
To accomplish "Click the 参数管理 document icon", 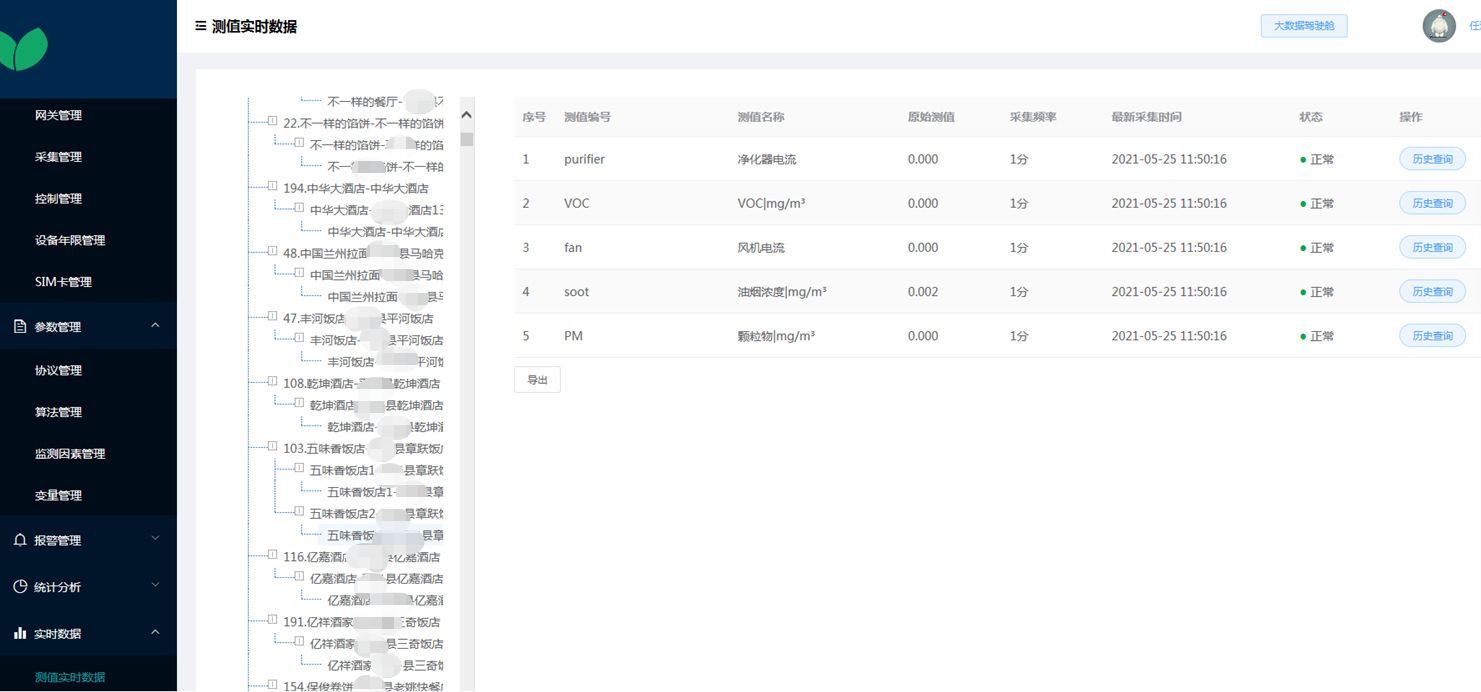I will [20, 327].
